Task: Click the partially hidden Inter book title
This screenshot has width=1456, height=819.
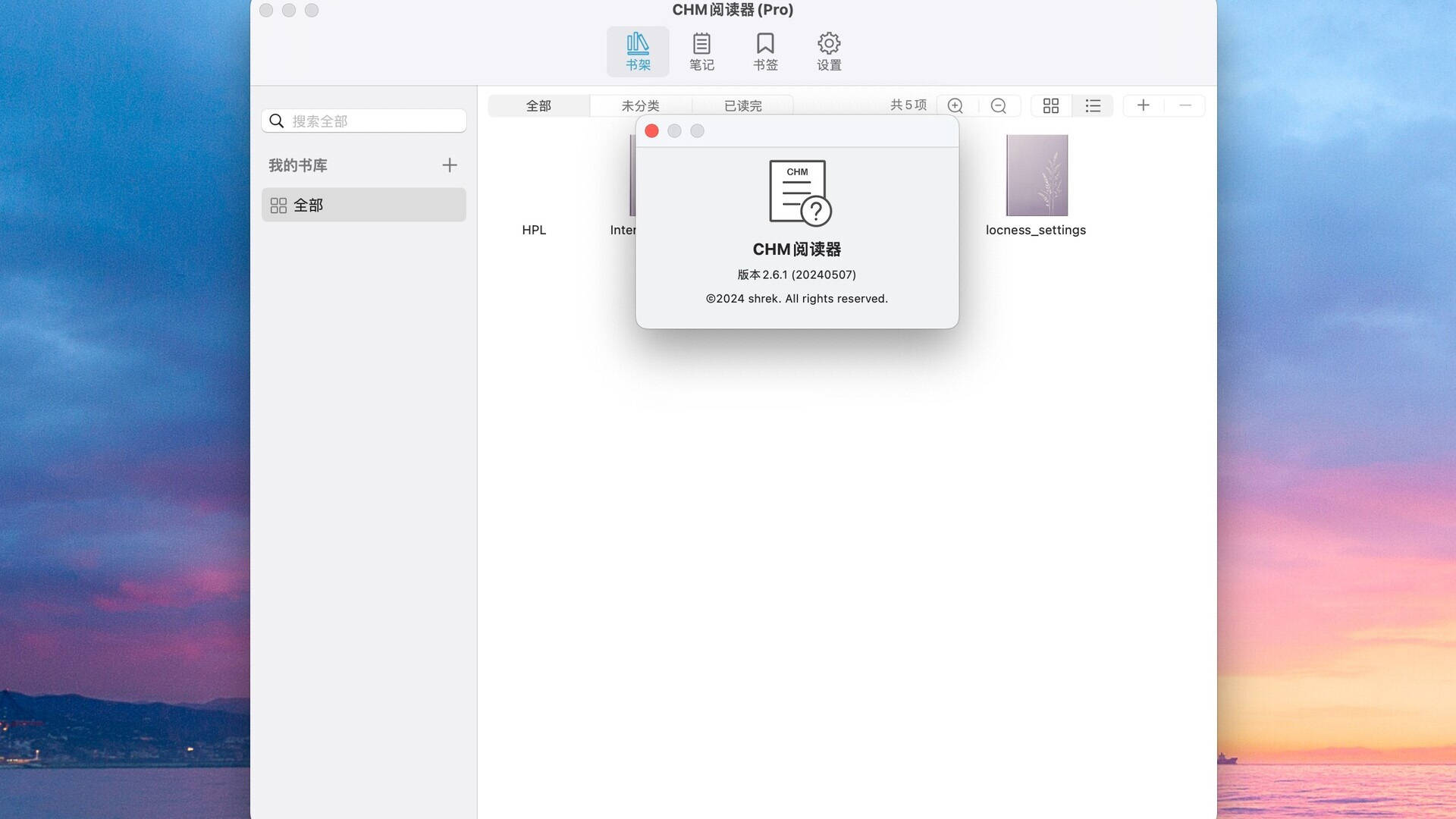Action: [x=623, y=230]
